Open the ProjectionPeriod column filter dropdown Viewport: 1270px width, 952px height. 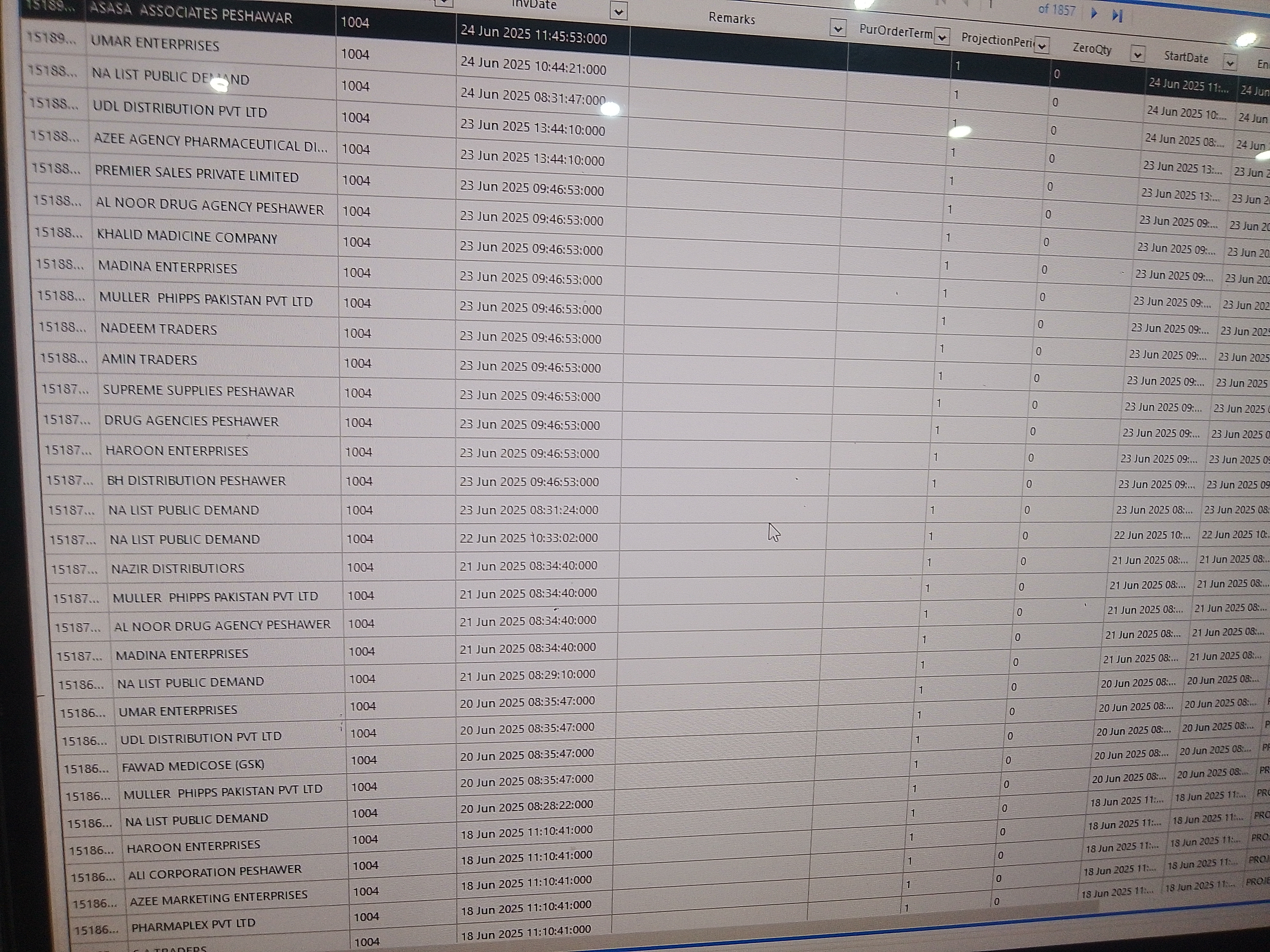coord(1042,45)
